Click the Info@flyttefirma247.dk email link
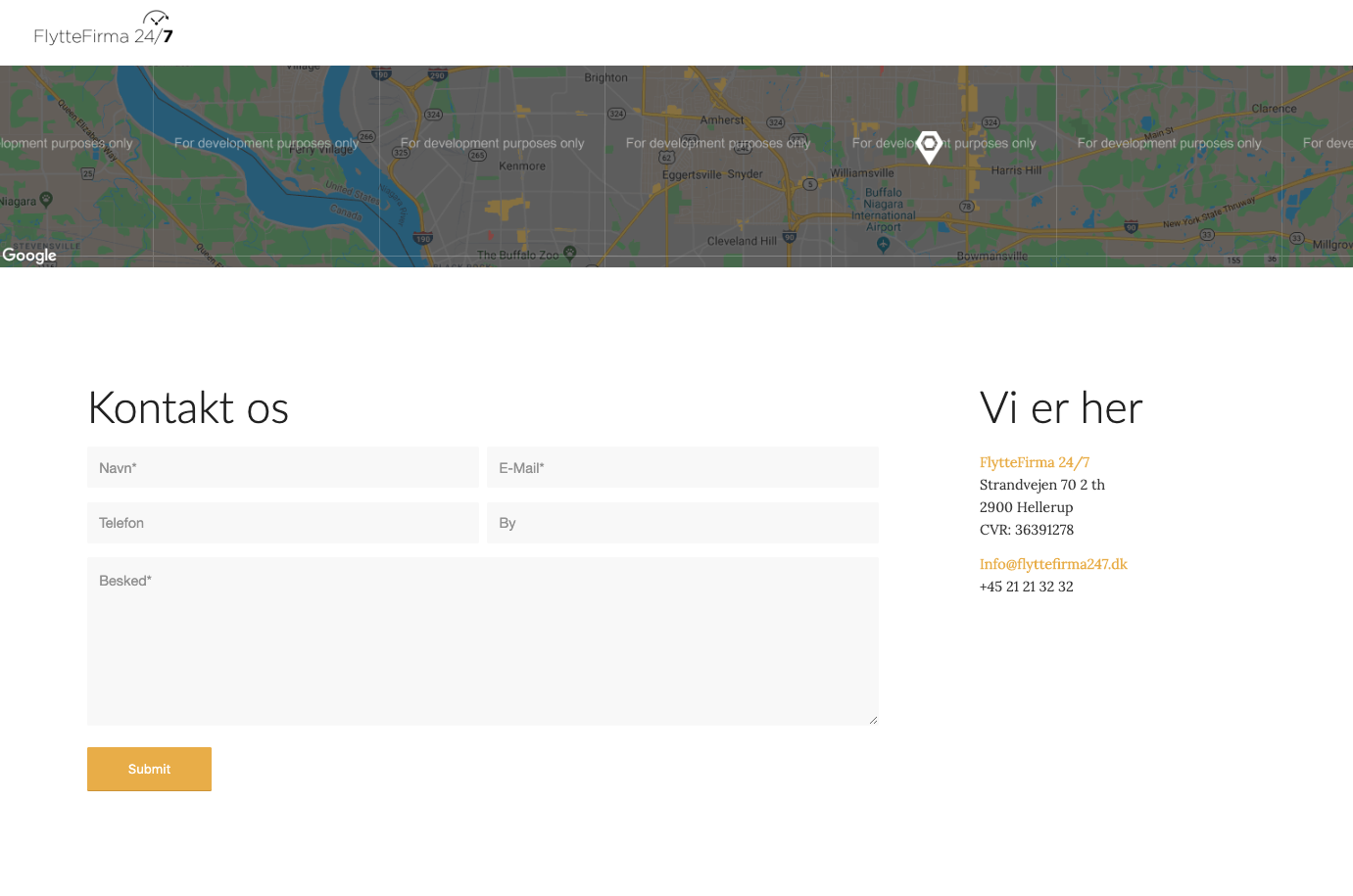Image resolution: width=1353 pixels, height=896 pixels. 1053,564
